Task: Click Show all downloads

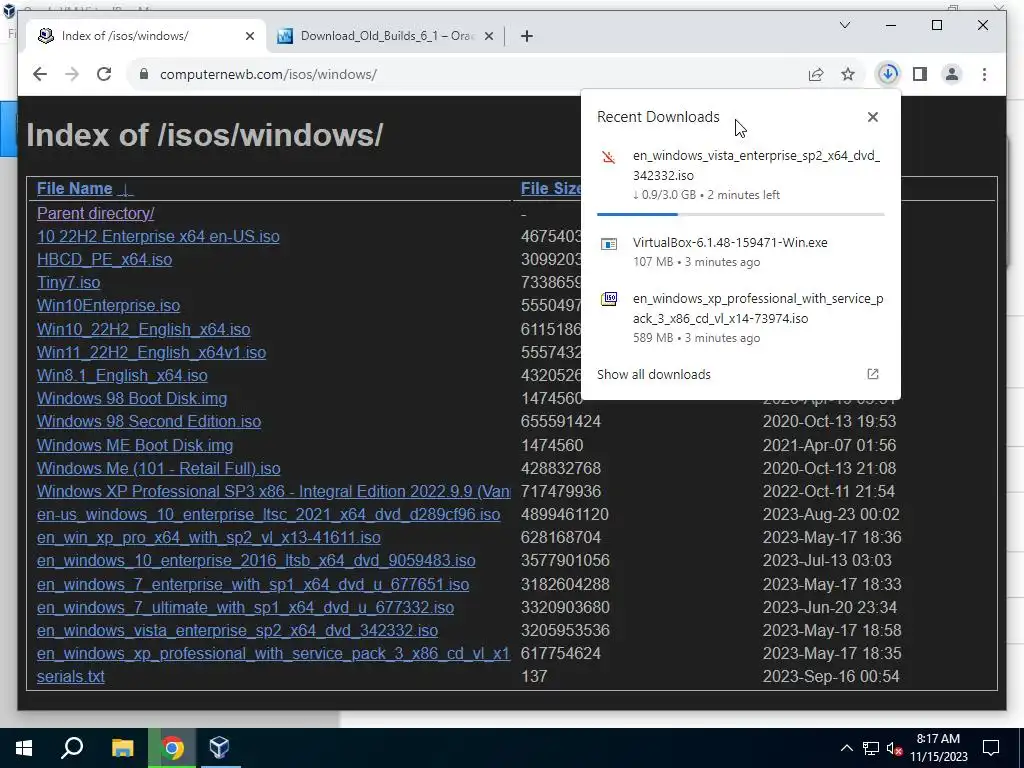Action: tap(654, 374)
